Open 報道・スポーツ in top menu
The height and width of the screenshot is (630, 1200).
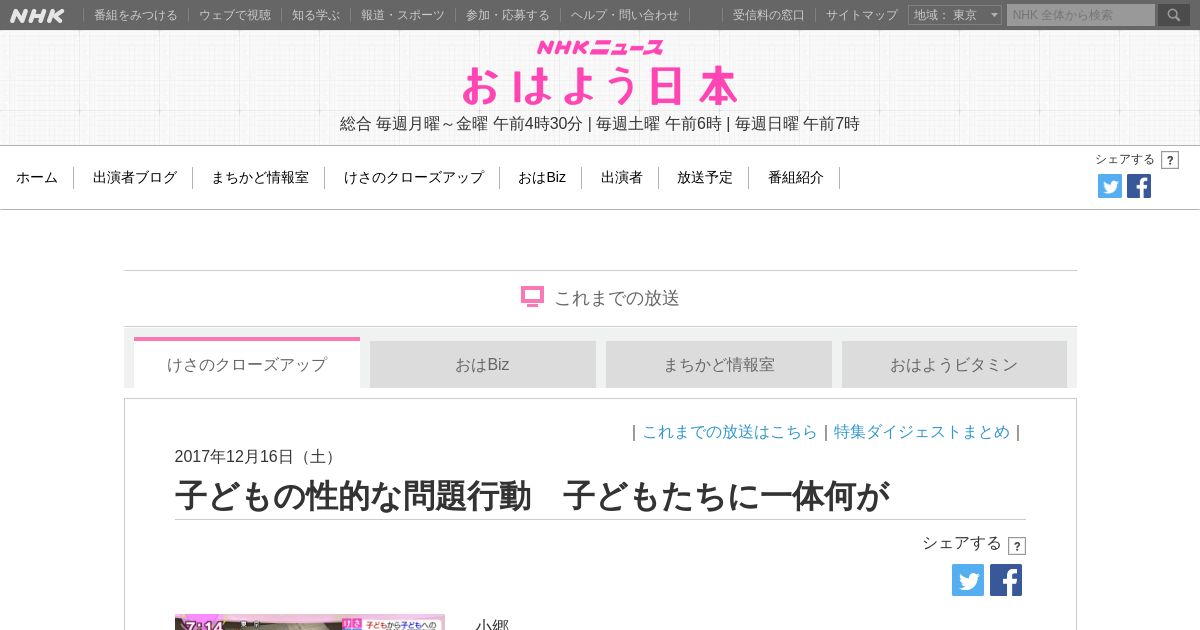pos(403,15)
